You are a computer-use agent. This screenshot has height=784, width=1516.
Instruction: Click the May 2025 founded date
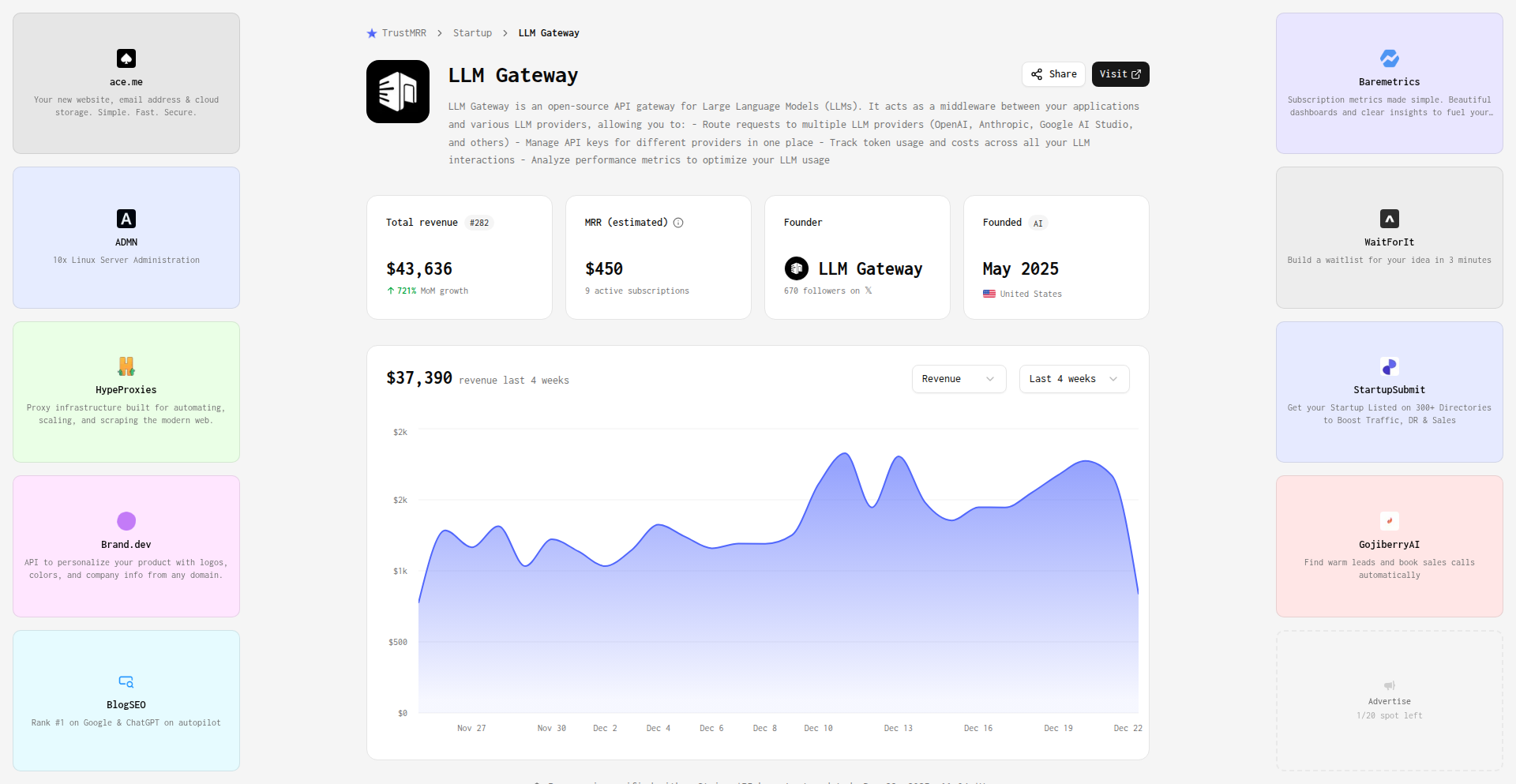pos(1021,269)
